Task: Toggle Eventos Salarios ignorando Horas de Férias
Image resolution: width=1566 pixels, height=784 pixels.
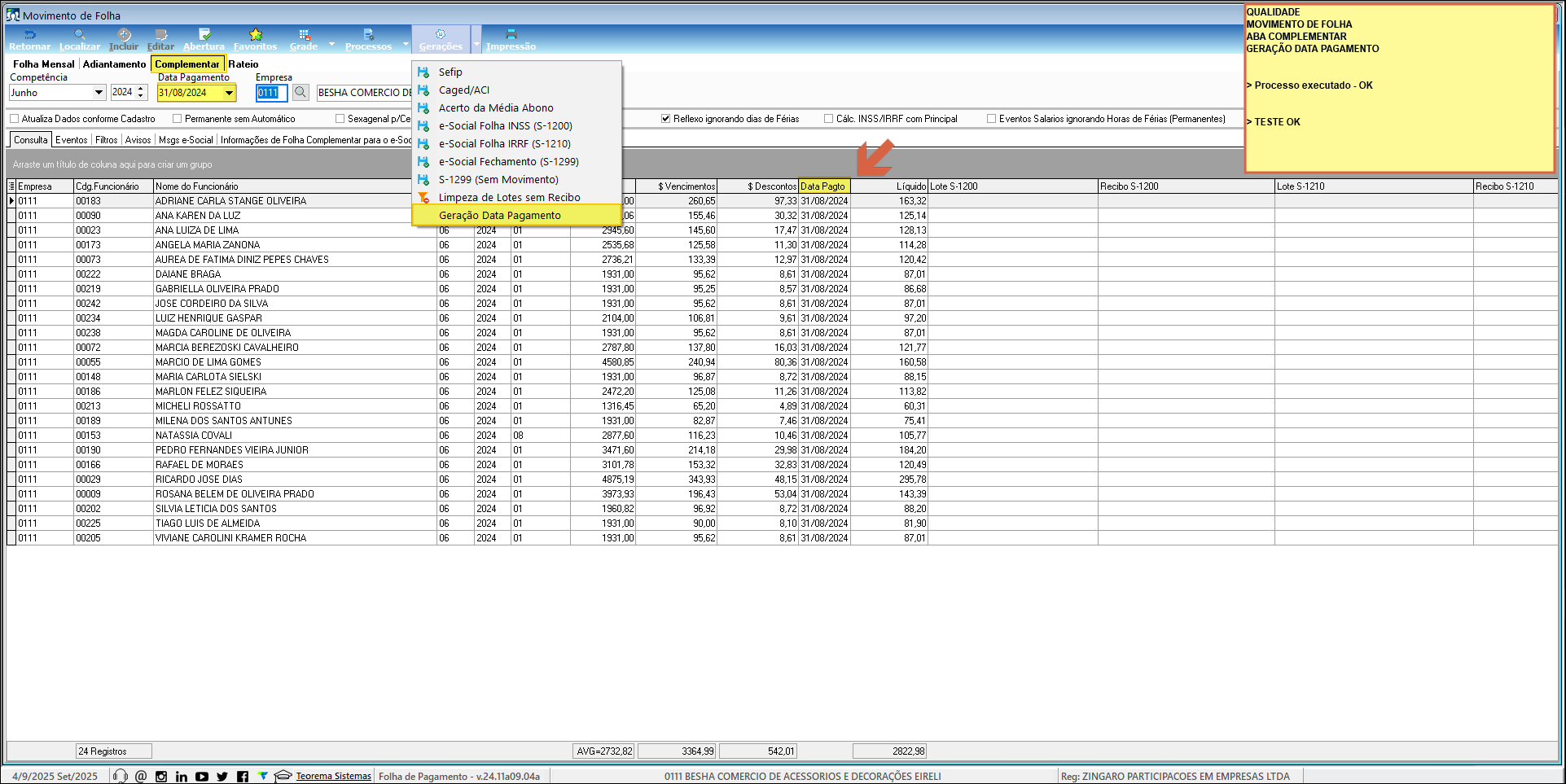Action: (x=991, y=119)
